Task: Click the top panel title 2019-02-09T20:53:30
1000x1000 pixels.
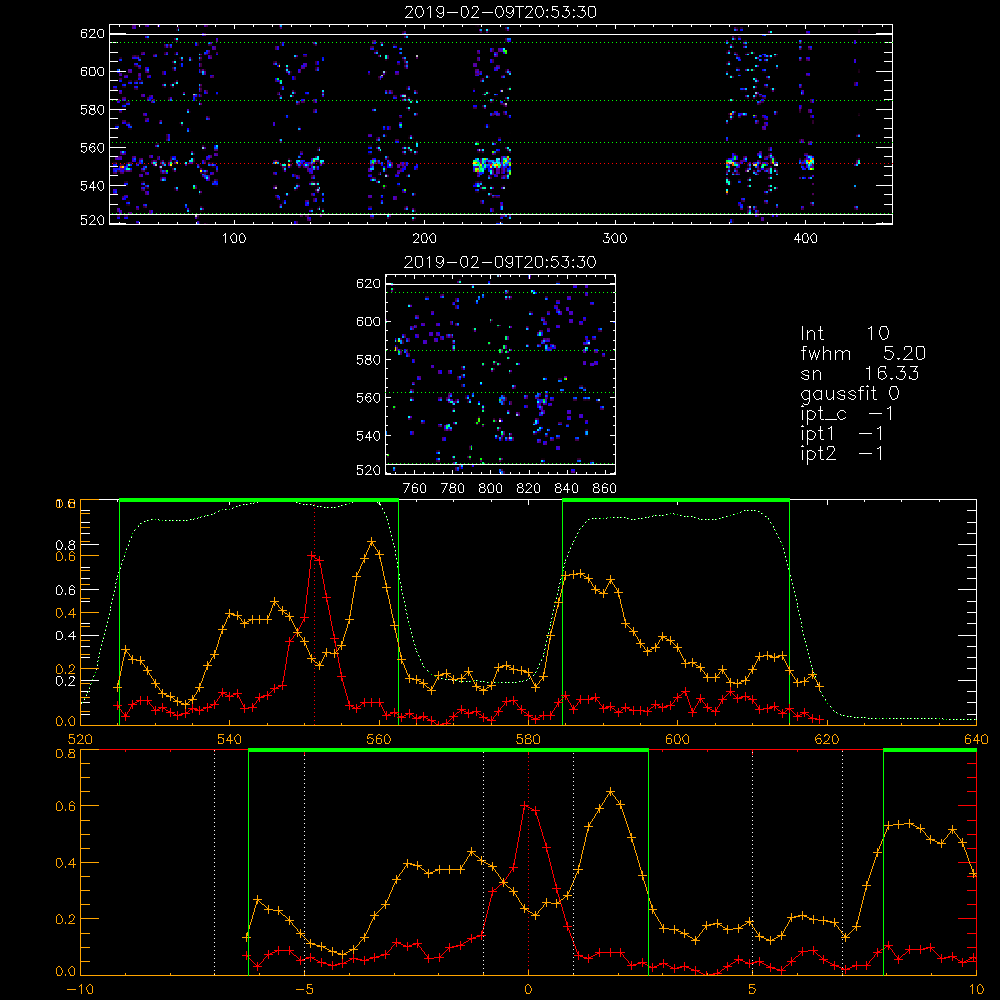Action: click(x=500, y=12)
